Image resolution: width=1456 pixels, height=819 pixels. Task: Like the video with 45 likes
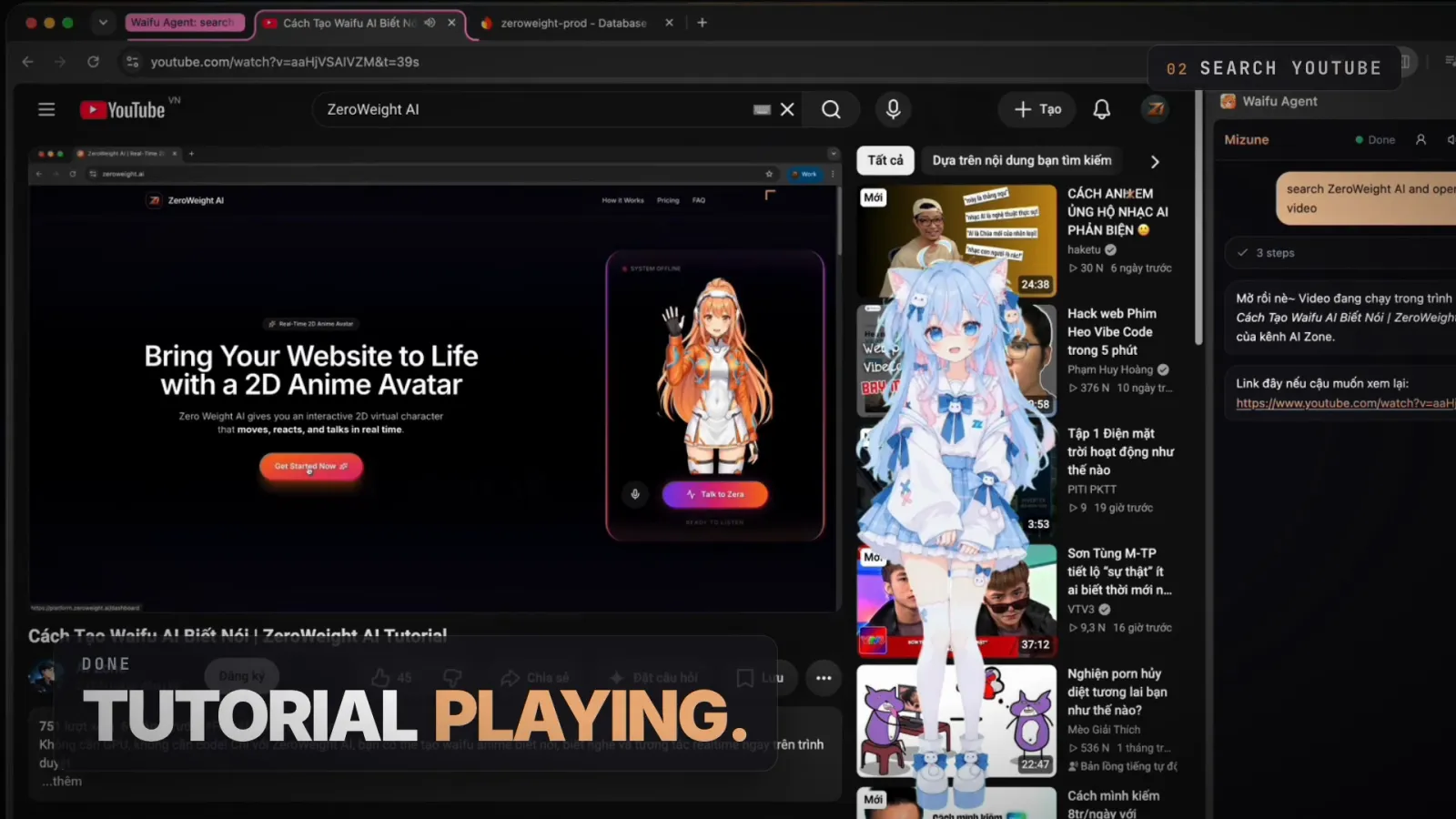tap(391, 678)
